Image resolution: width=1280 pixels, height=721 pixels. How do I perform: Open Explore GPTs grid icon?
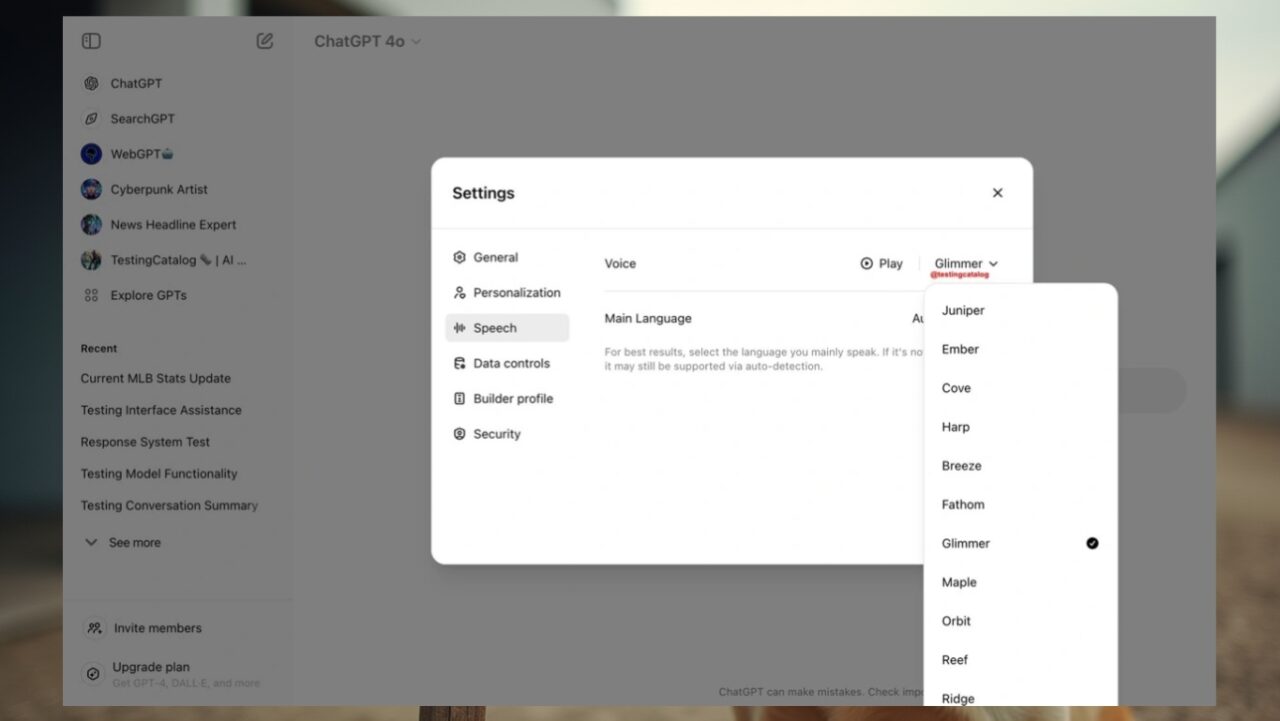coord(91,295)
